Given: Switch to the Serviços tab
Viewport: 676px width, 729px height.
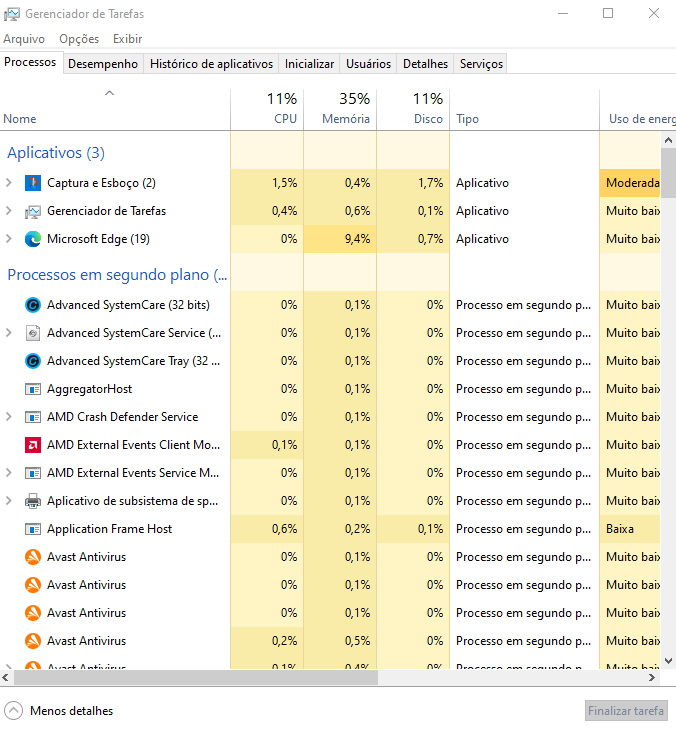Looking at the screenshot, I should pos(481,64).
